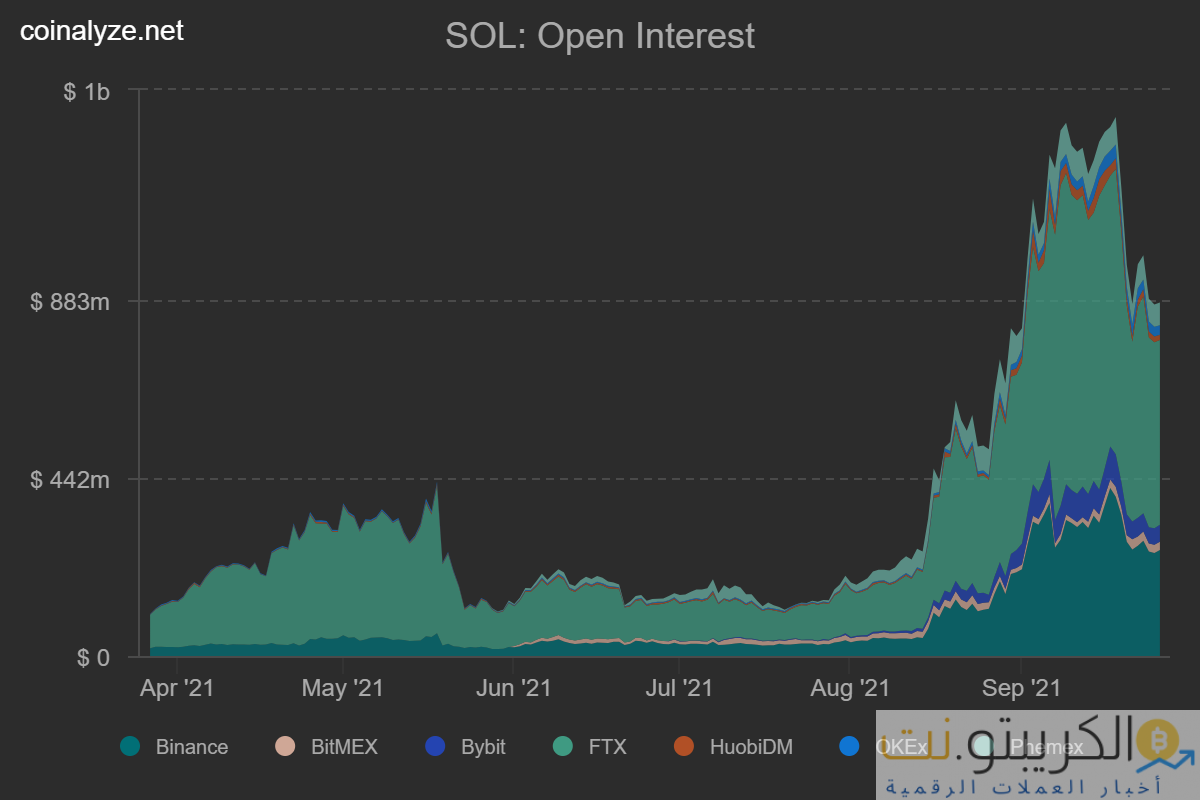1200x800 pixels.
Task: Hide the BitMEX series via legend label
Action: (344, 747)
